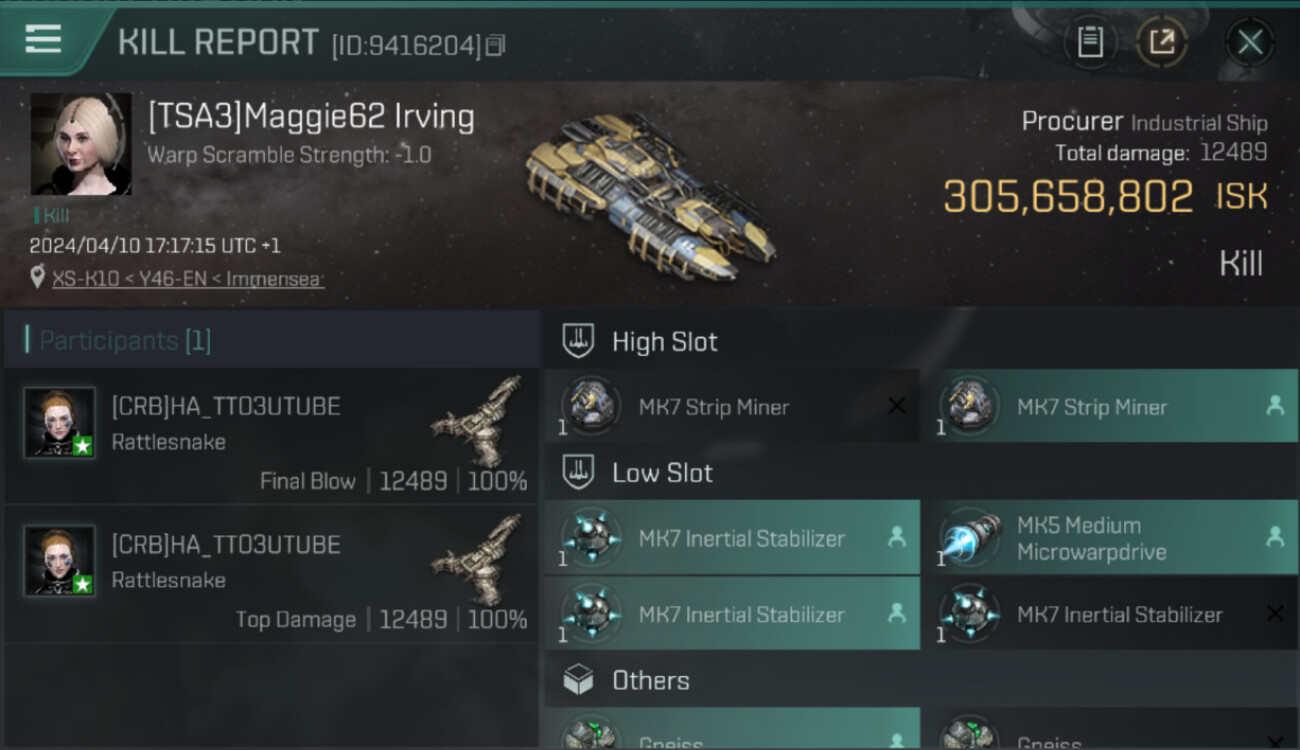Click the Top Damage pilot portrait

[60, 560]
